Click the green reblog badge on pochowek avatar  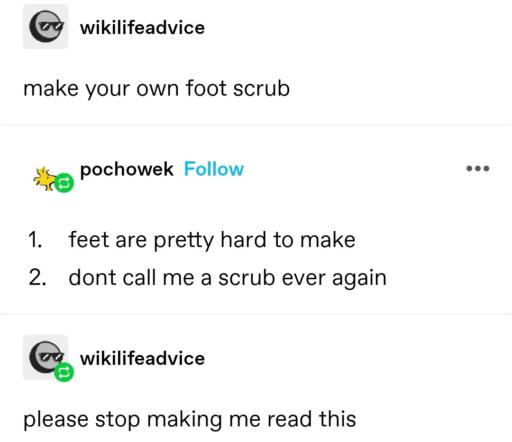coord(64,183)
